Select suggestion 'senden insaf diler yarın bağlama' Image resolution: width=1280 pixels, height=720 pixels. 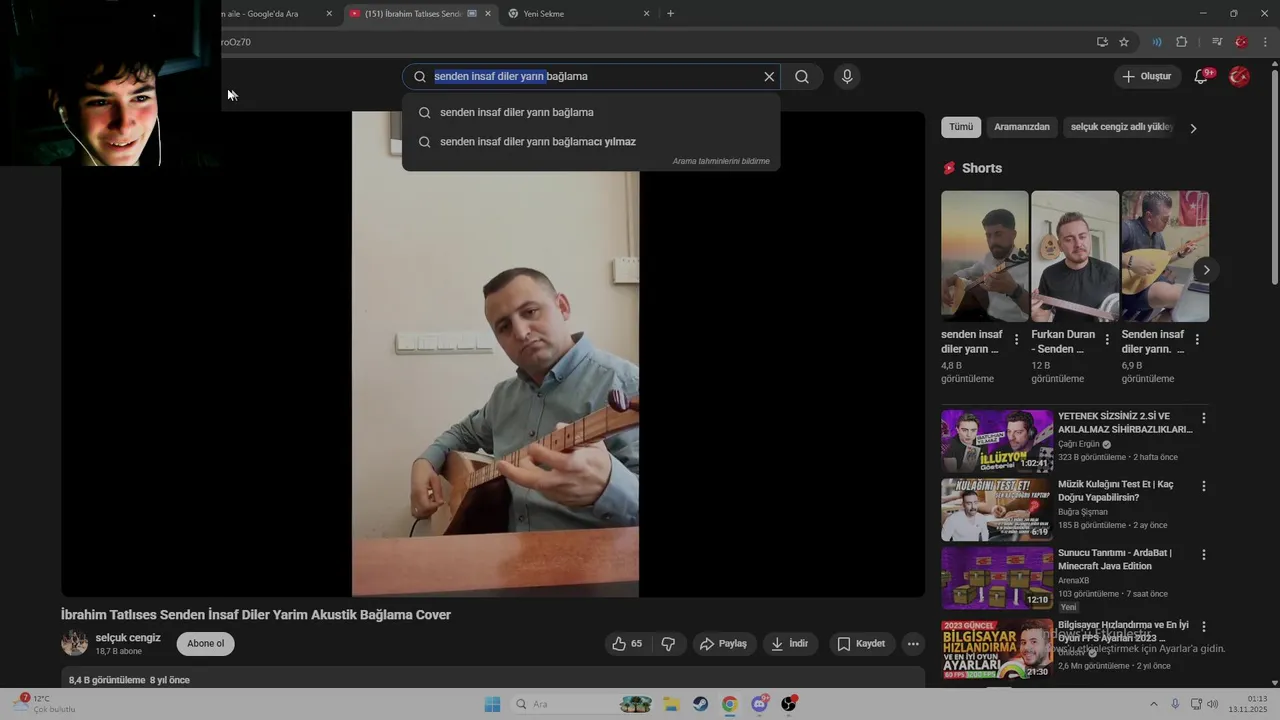[591, 112]
